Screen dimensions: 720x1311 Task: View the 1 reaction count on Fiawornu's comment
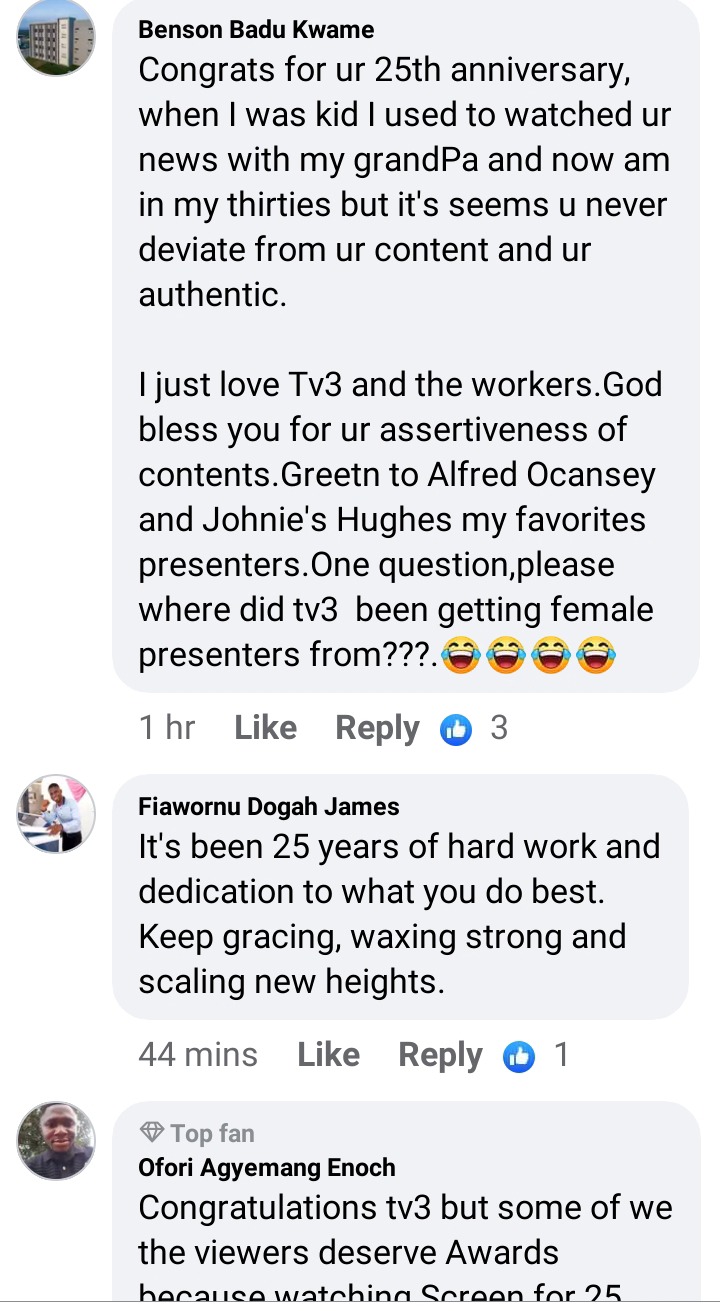coord(561,1055)
